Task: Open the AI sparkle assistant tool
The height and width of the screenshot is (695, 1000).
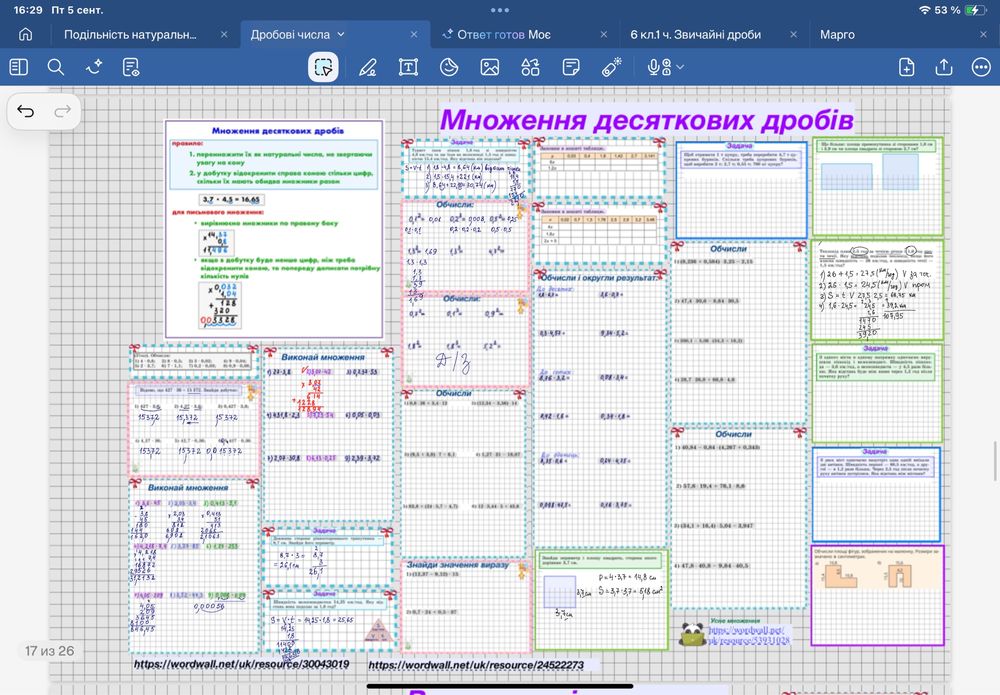Action: click(94, 67)
